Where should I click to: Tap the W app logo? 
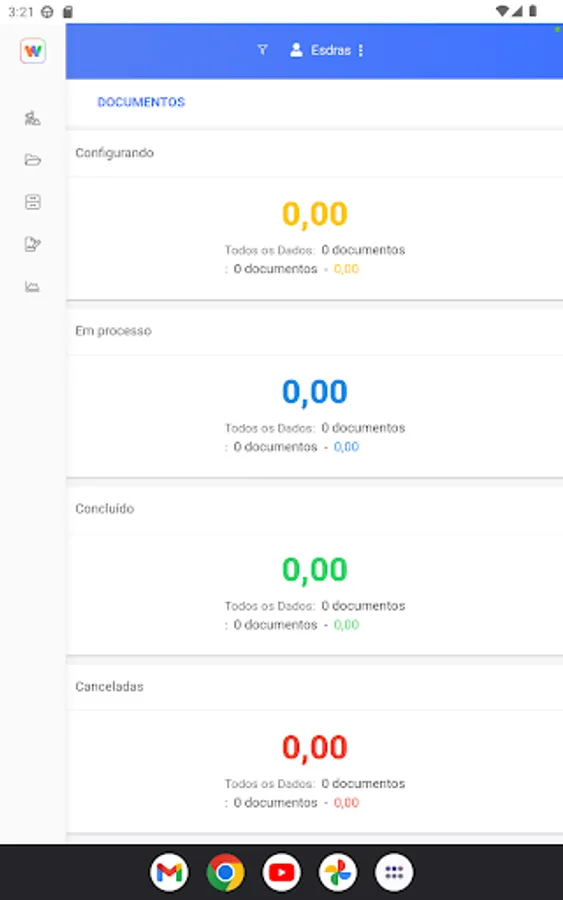tap(33, 51)
